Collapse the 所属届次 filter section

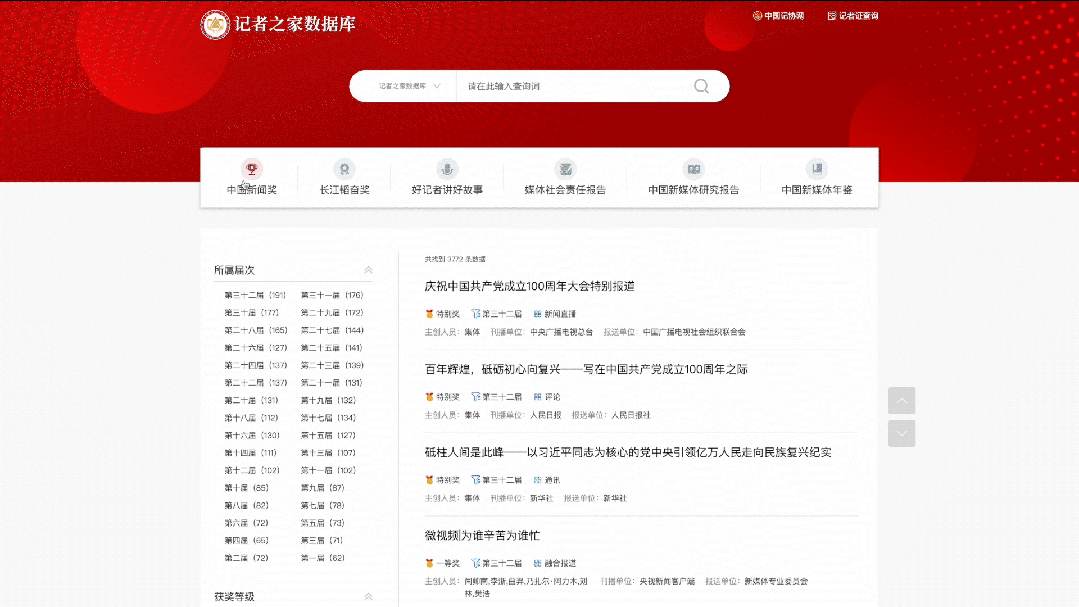pyautogui.click(x=368, y=270)
